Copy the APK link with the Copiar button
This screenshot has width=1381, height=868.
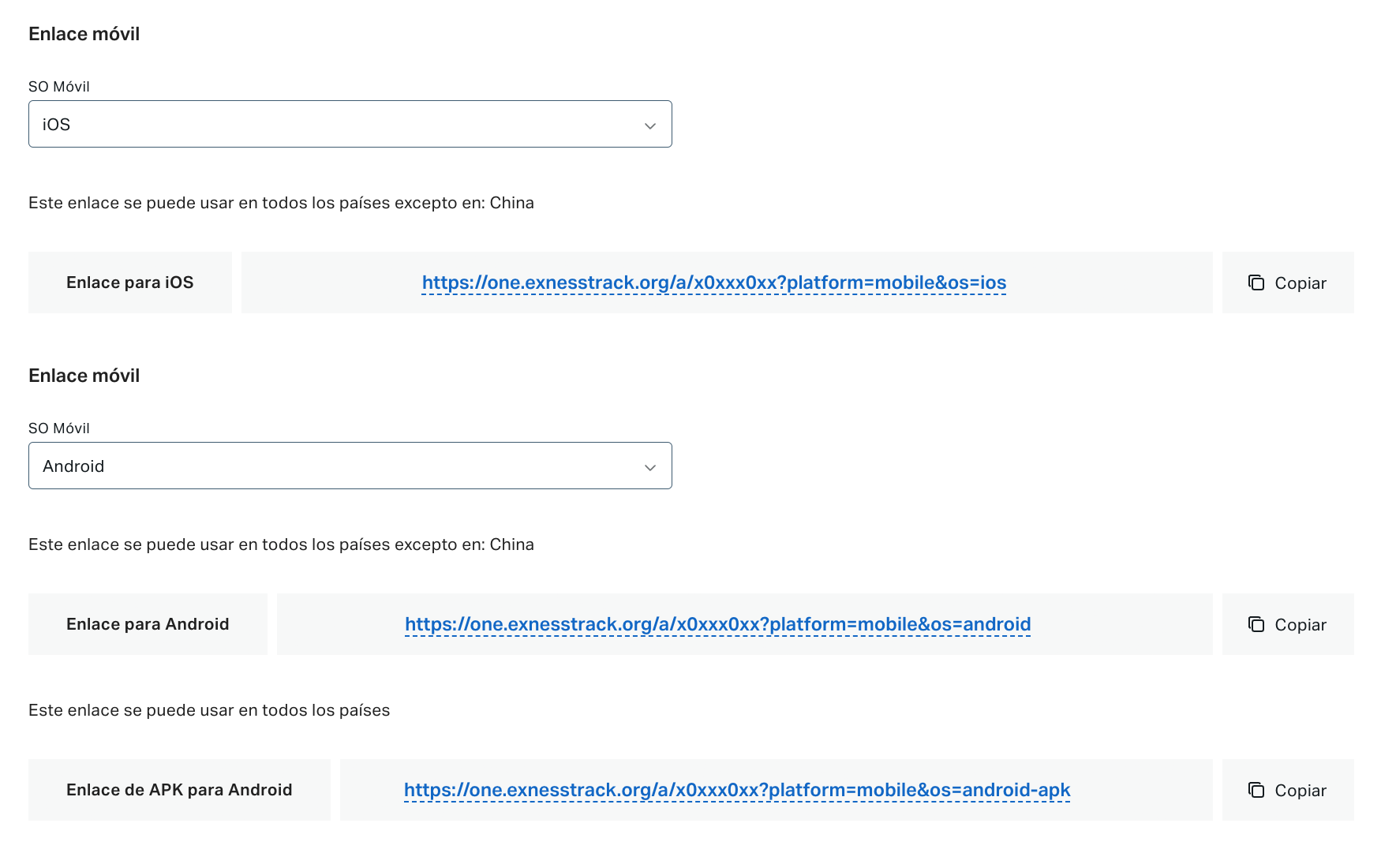click(x=1288, y=790)
